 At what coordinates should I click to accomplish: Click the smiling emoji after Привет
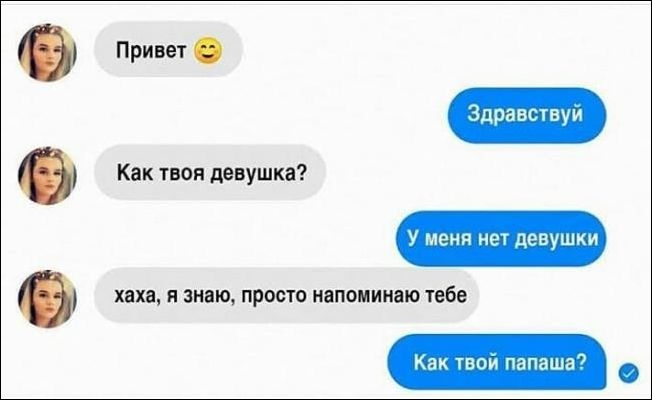click(208, 51)
